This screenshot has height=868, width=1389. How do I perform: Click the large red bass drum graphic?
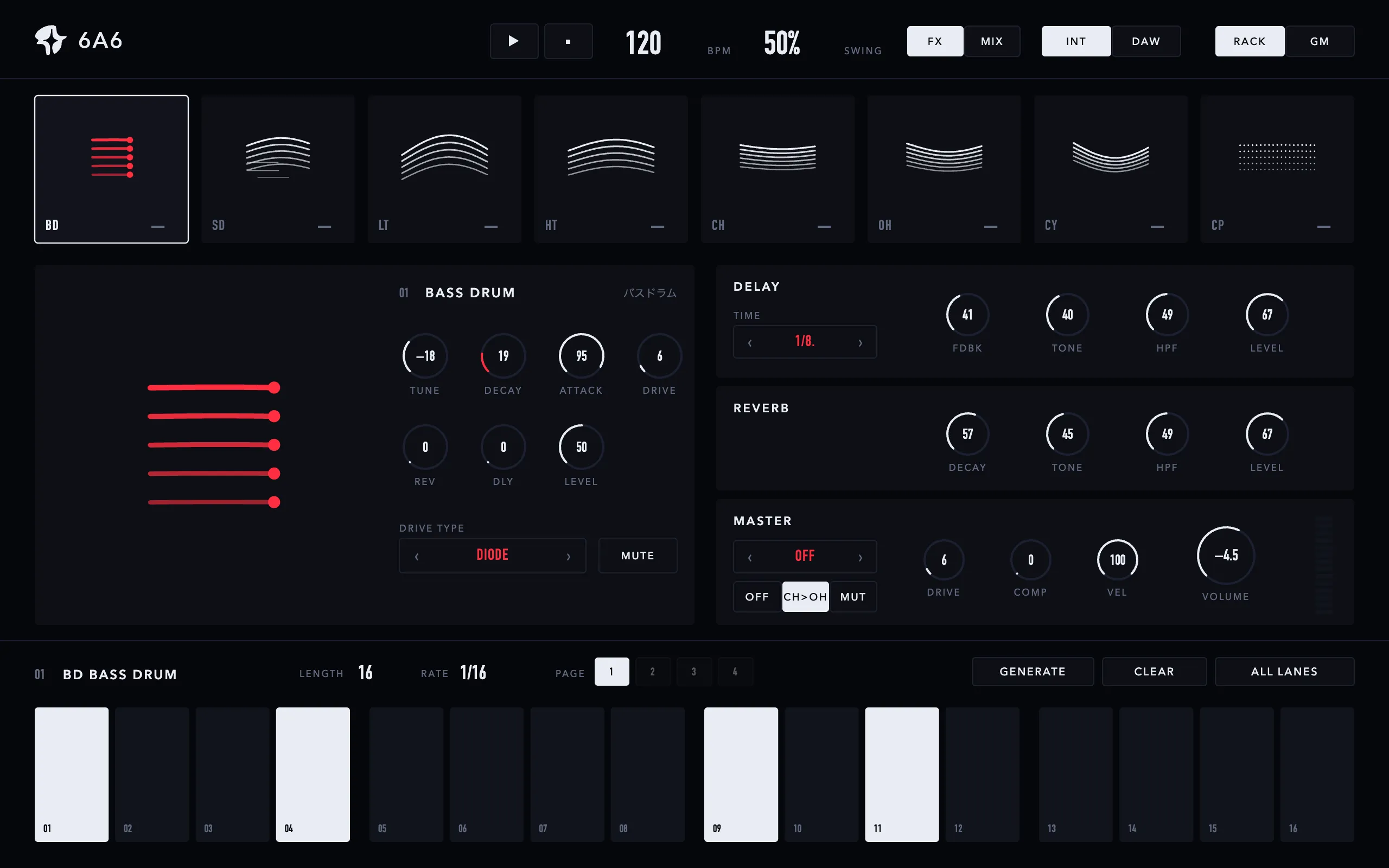(214, 445)
